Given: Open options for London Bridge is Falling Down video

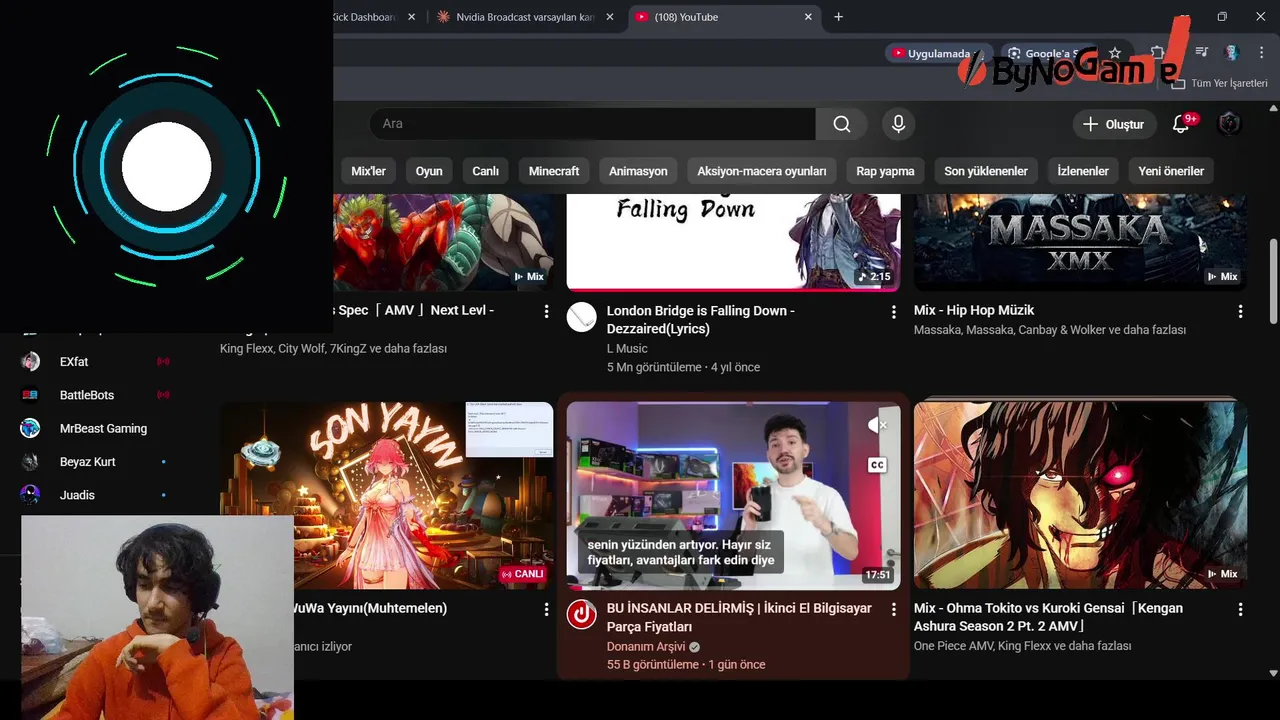Looking at the screenshot, I should click(893, 312).
